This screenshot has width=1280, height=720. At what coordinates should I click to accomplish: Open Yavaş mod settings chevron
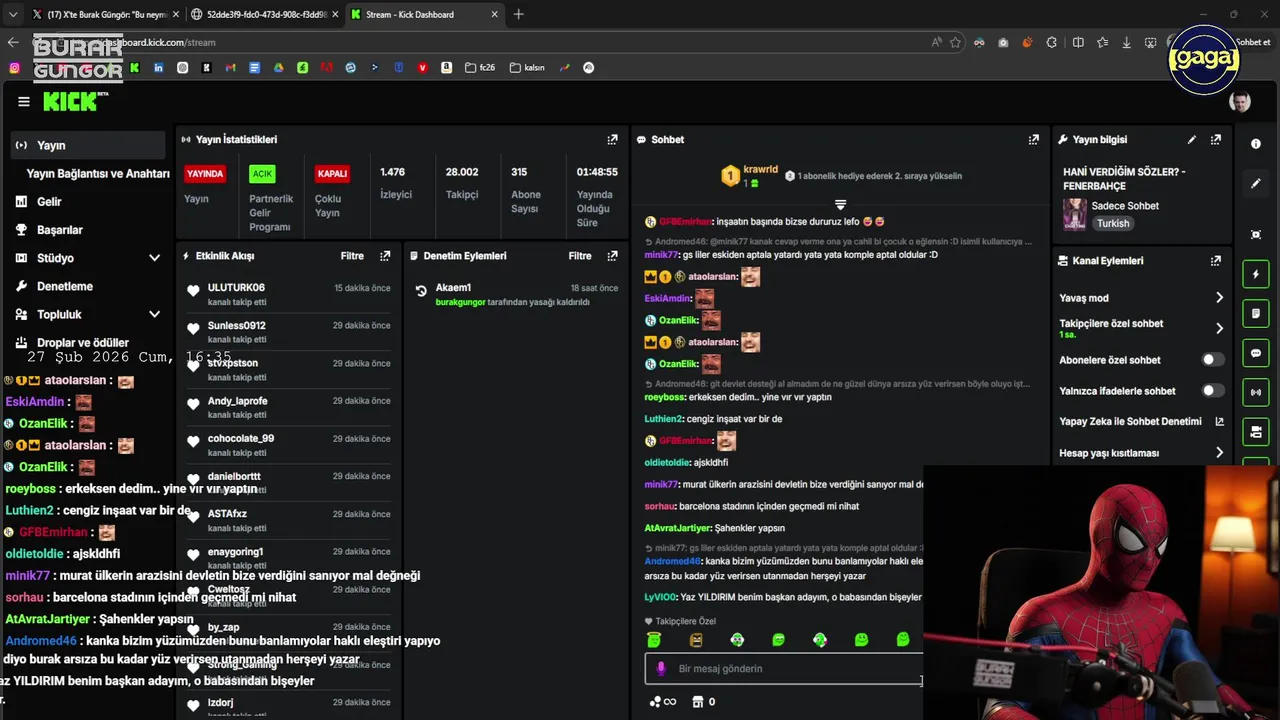1219,298
